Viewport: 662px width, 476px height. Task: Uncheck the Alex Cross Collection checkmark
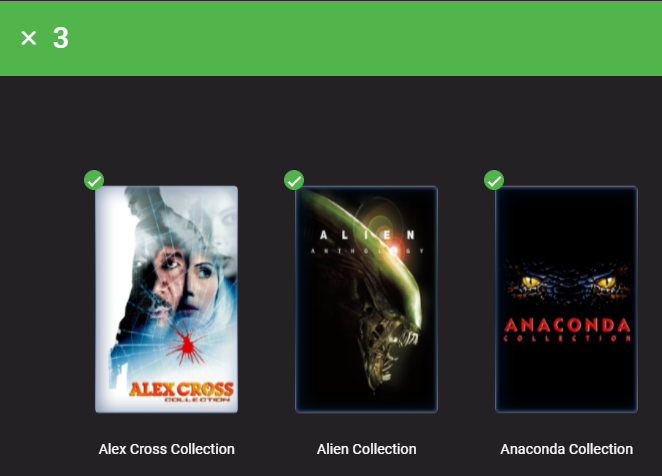tap(94, 180)
